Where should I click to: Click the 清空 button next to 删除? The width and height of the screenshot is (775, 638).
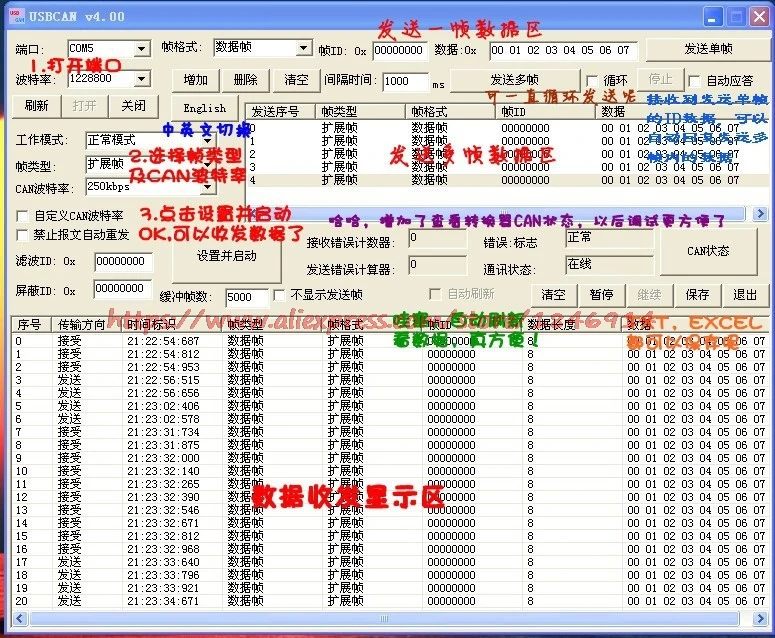tap(296, 80)
